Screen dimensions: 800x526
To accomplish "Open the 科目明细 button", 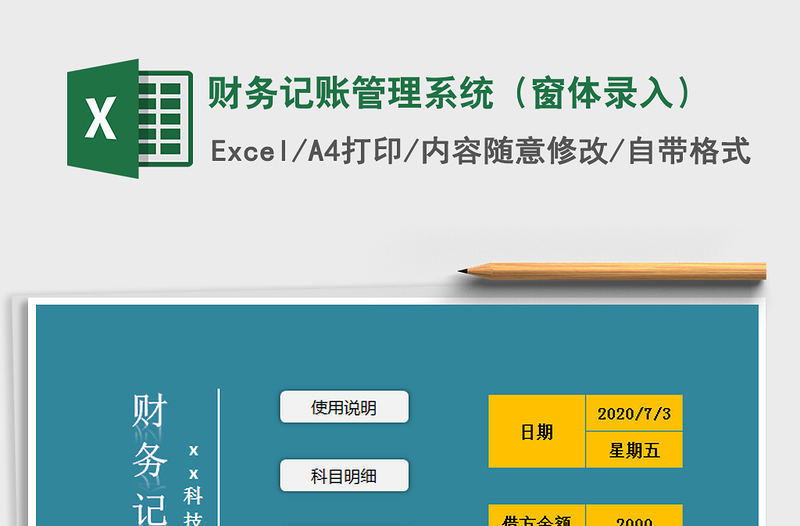I will click(x=344, y=476).
